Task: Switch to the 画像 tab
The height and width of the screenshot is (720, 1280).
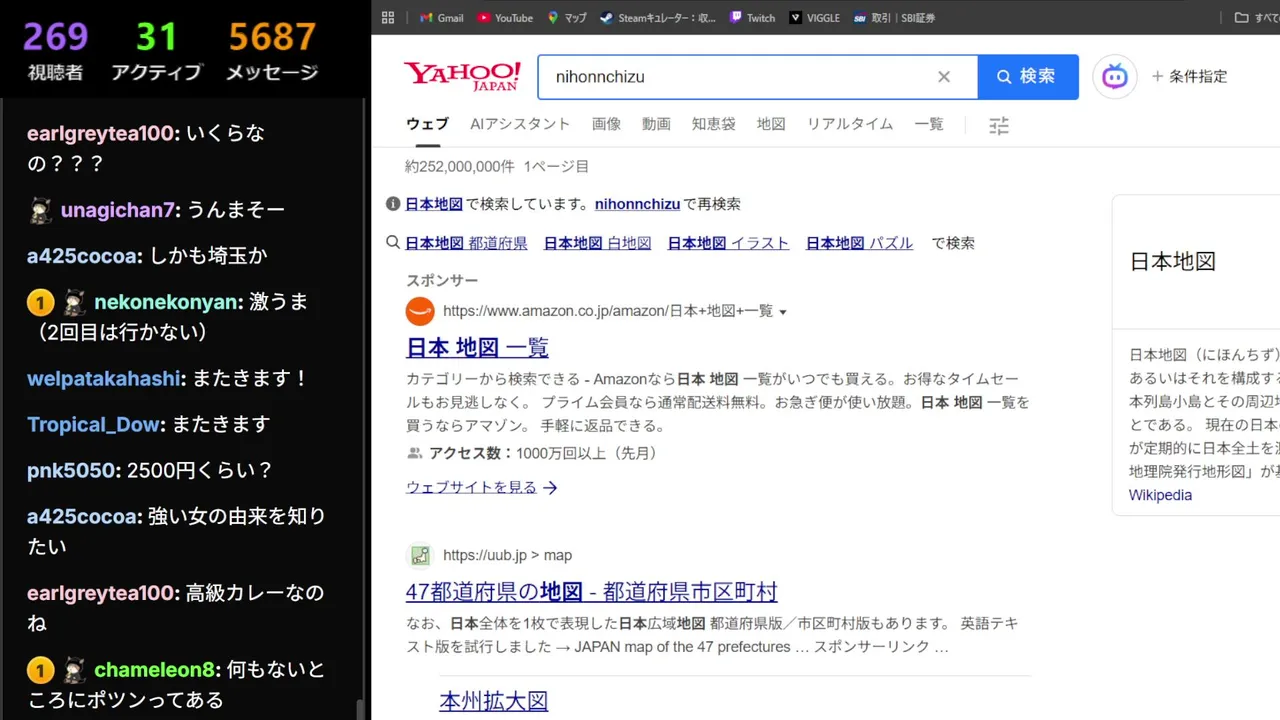Action: pyautogui.click(x=606, y=124)
